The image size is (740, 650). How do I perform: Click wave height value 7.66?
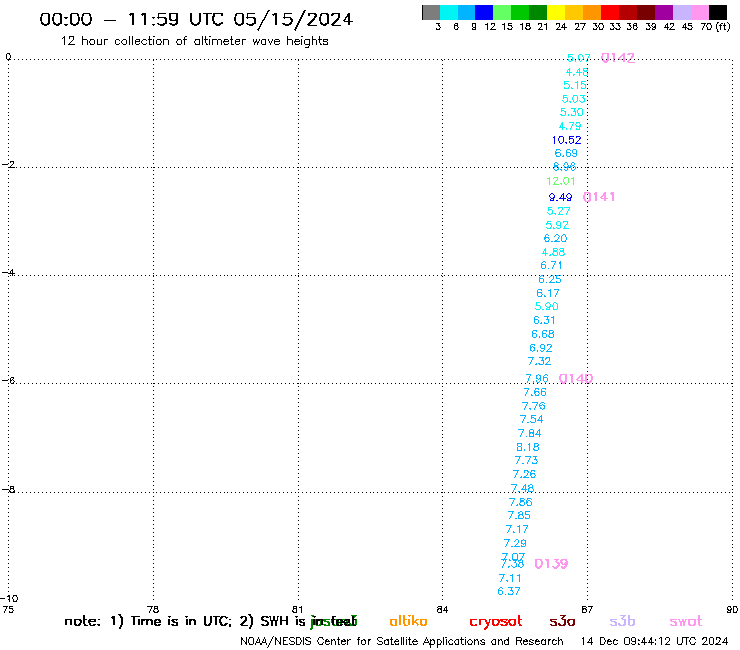point(535,392)
